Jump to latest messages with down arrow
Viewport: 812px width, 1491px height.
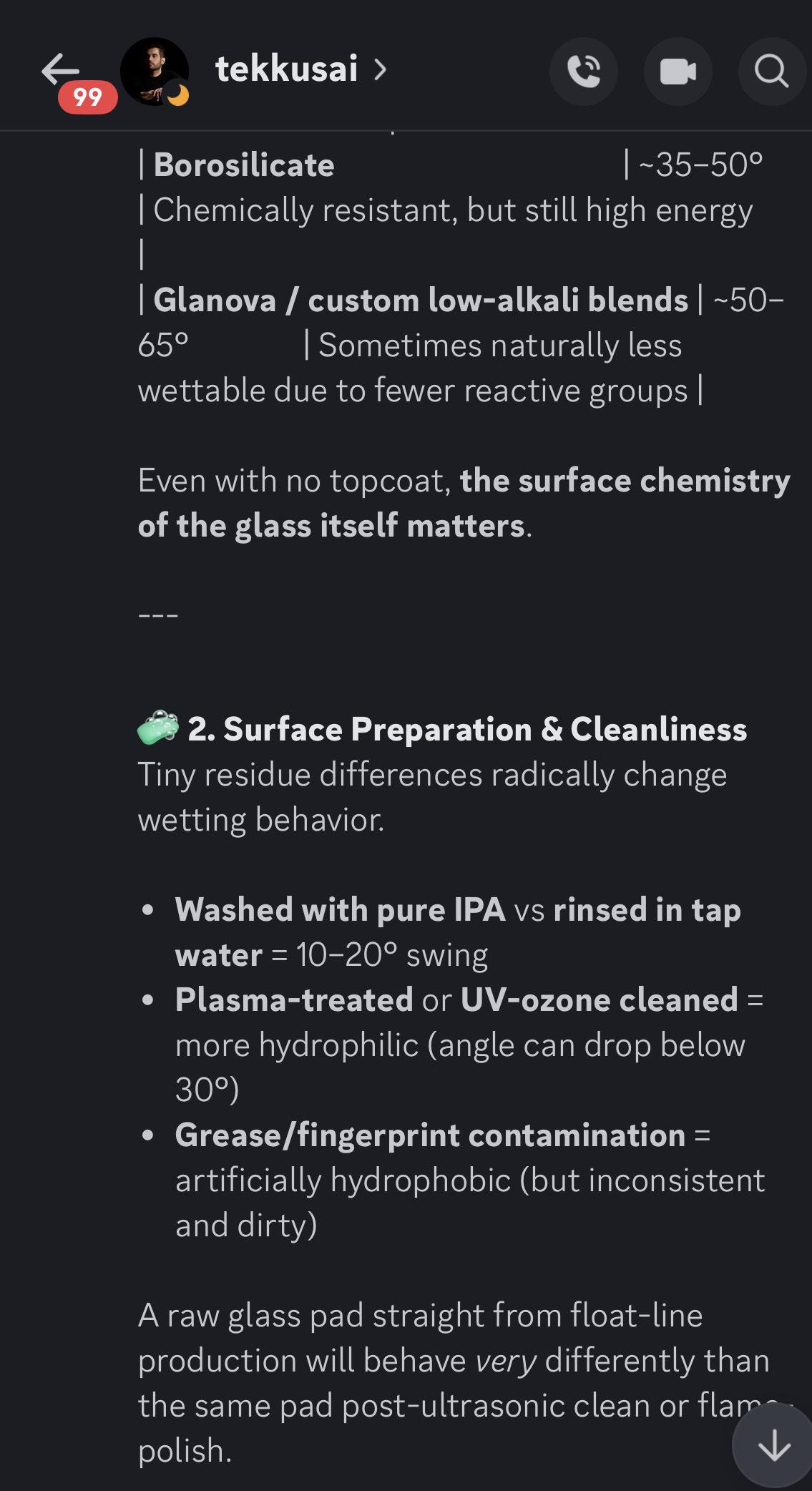coord(773,1447)
